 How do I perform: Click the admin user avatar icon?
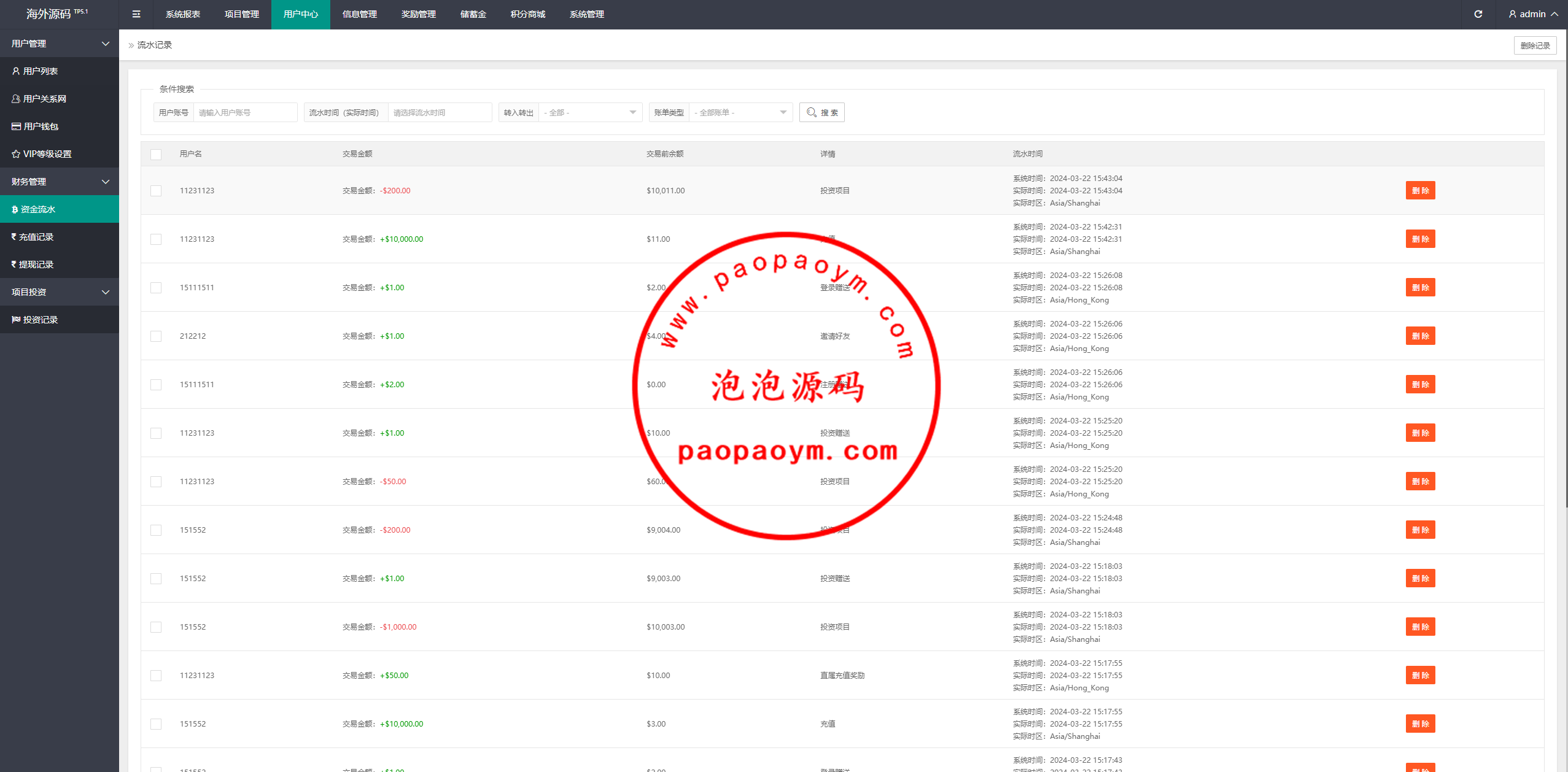(1512, 14)
